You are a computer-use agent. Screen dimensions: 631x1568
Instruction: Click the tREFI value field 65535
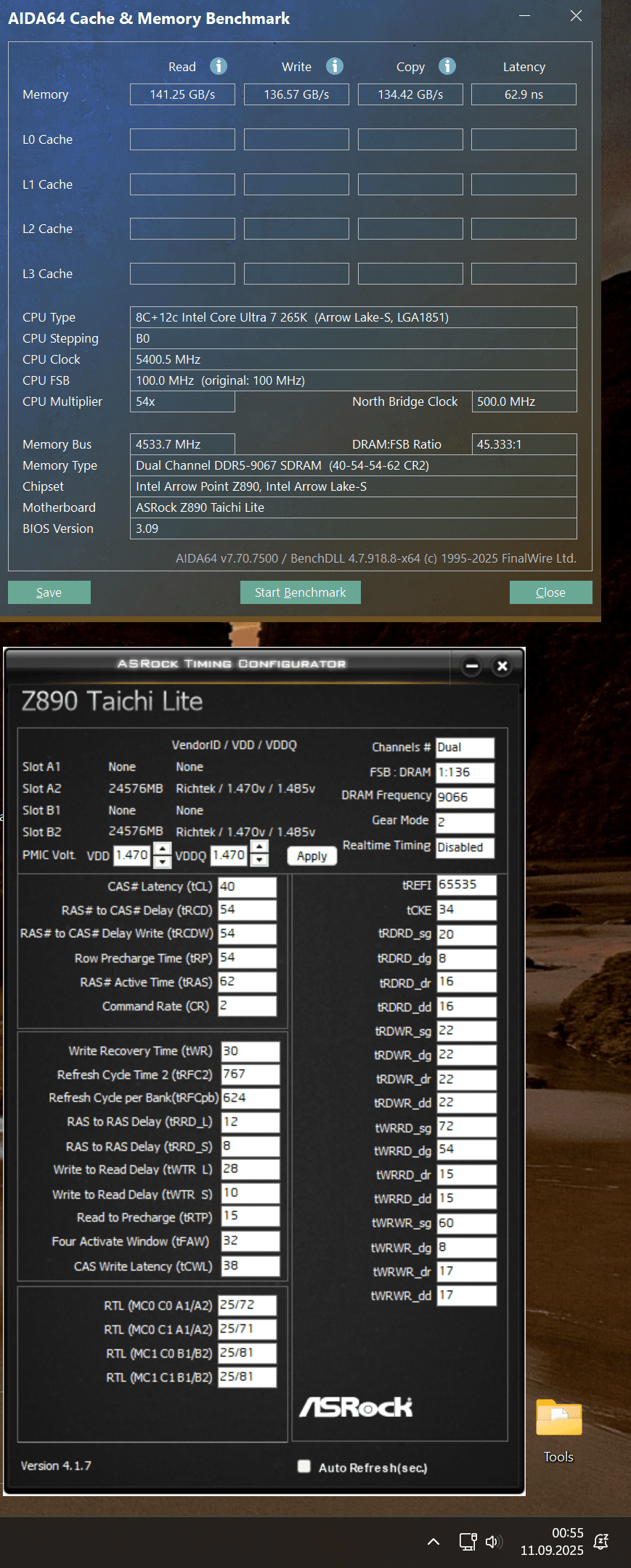point(467,885)
